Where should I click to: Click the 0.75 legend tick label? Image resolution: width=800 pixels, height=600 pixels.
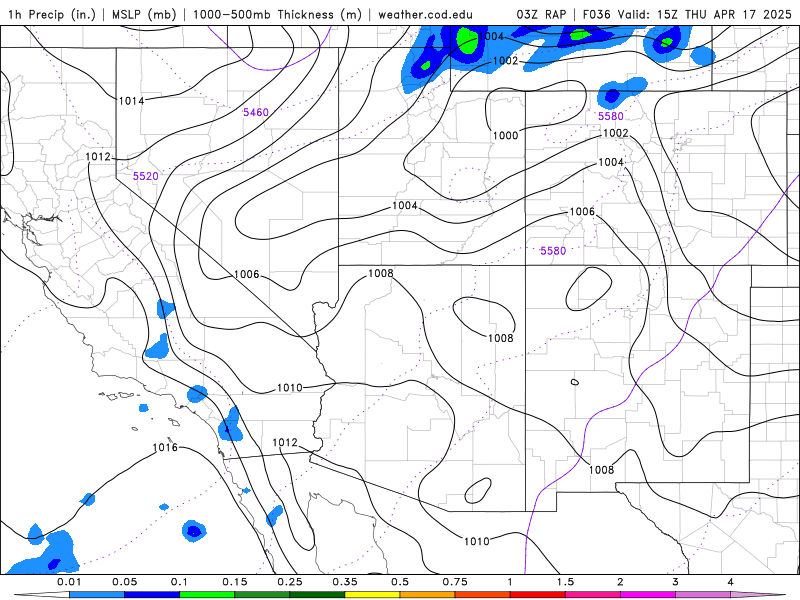tap(455, 582)
